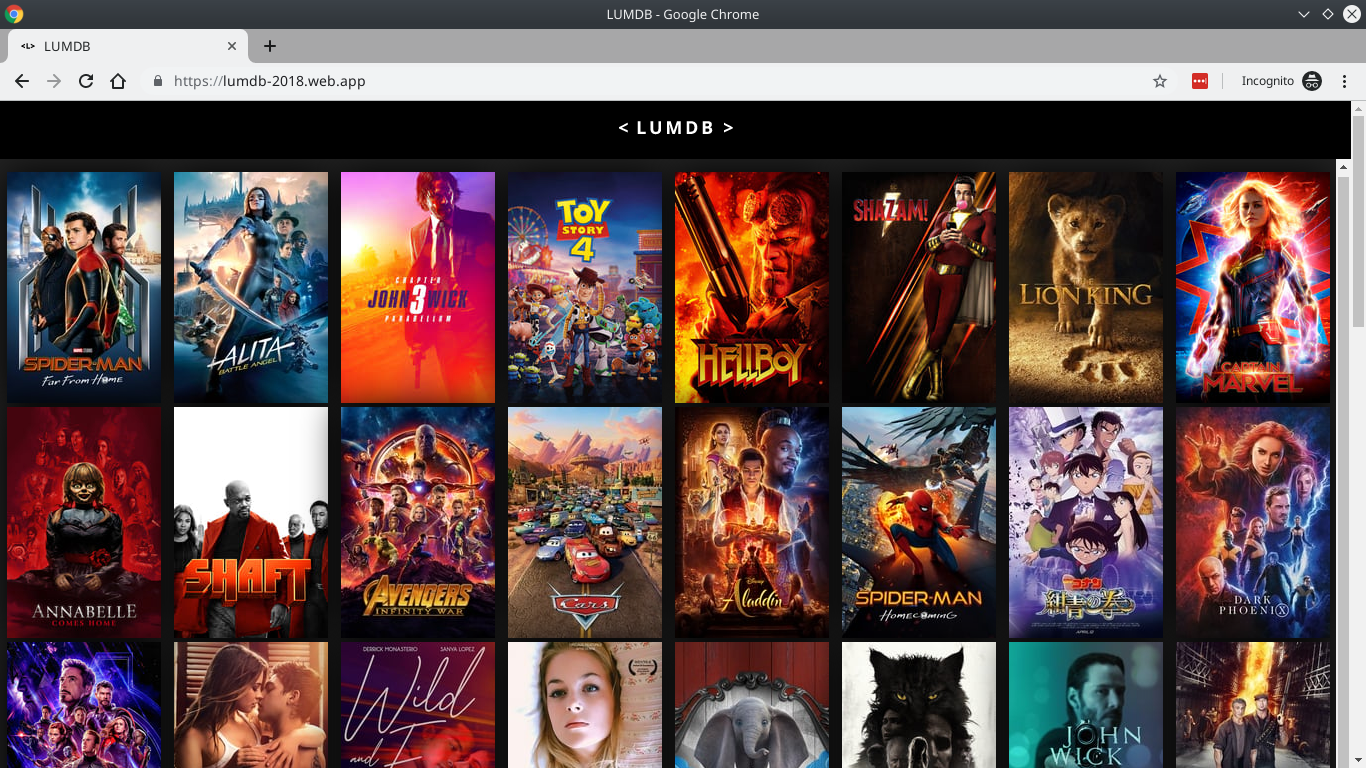Close the LUMDB tab
Image resolution: width=1366 pixels, height=768 pixels.
pos(232,46)
